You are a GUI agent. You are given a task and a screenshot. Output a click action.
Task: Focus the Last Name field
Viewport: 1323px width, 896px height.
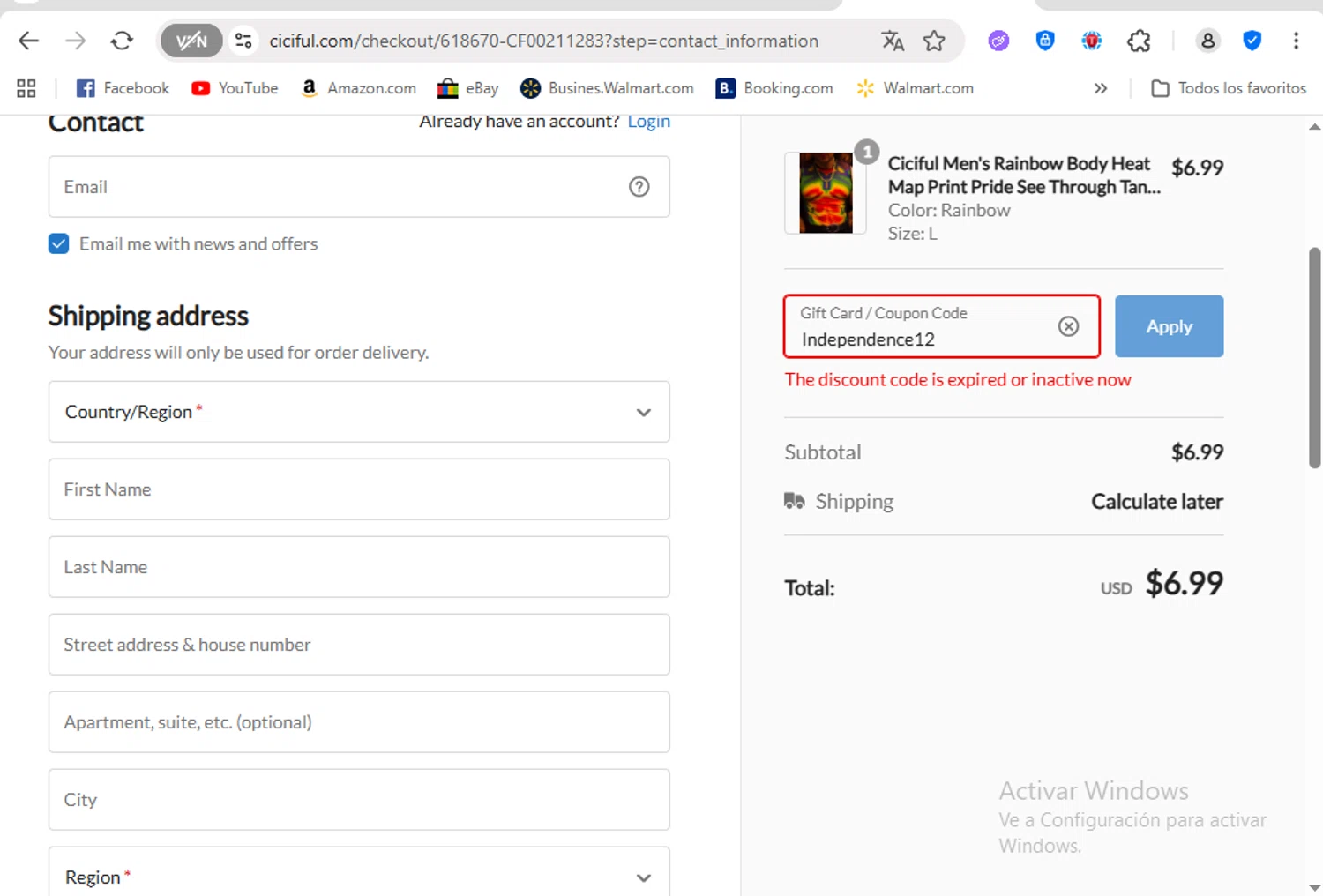click(x=359, y=567)
